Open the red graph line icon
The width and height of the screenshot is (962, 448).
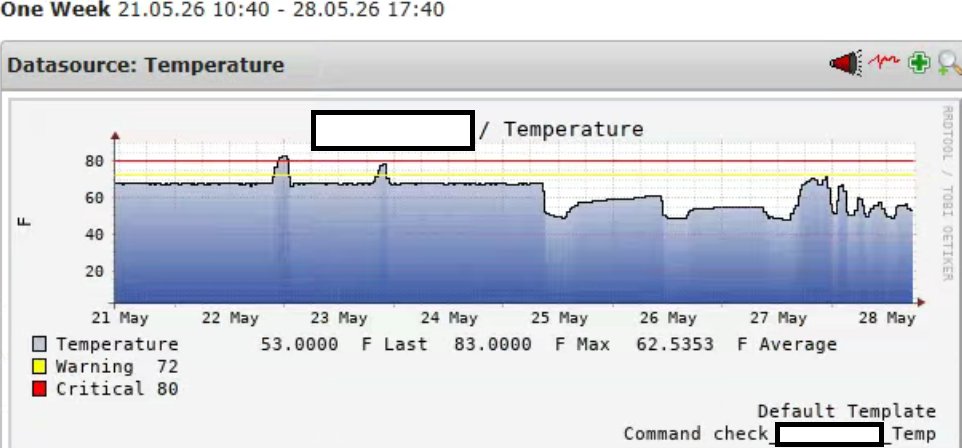[884, 62]
